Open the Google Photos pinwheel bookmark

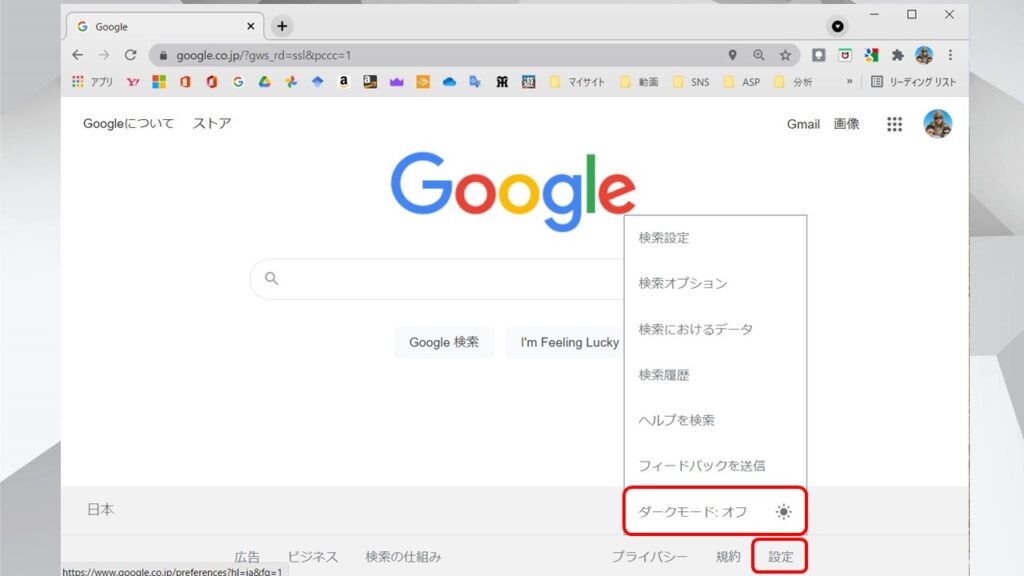pyautogui.click(x=291, y=82)
